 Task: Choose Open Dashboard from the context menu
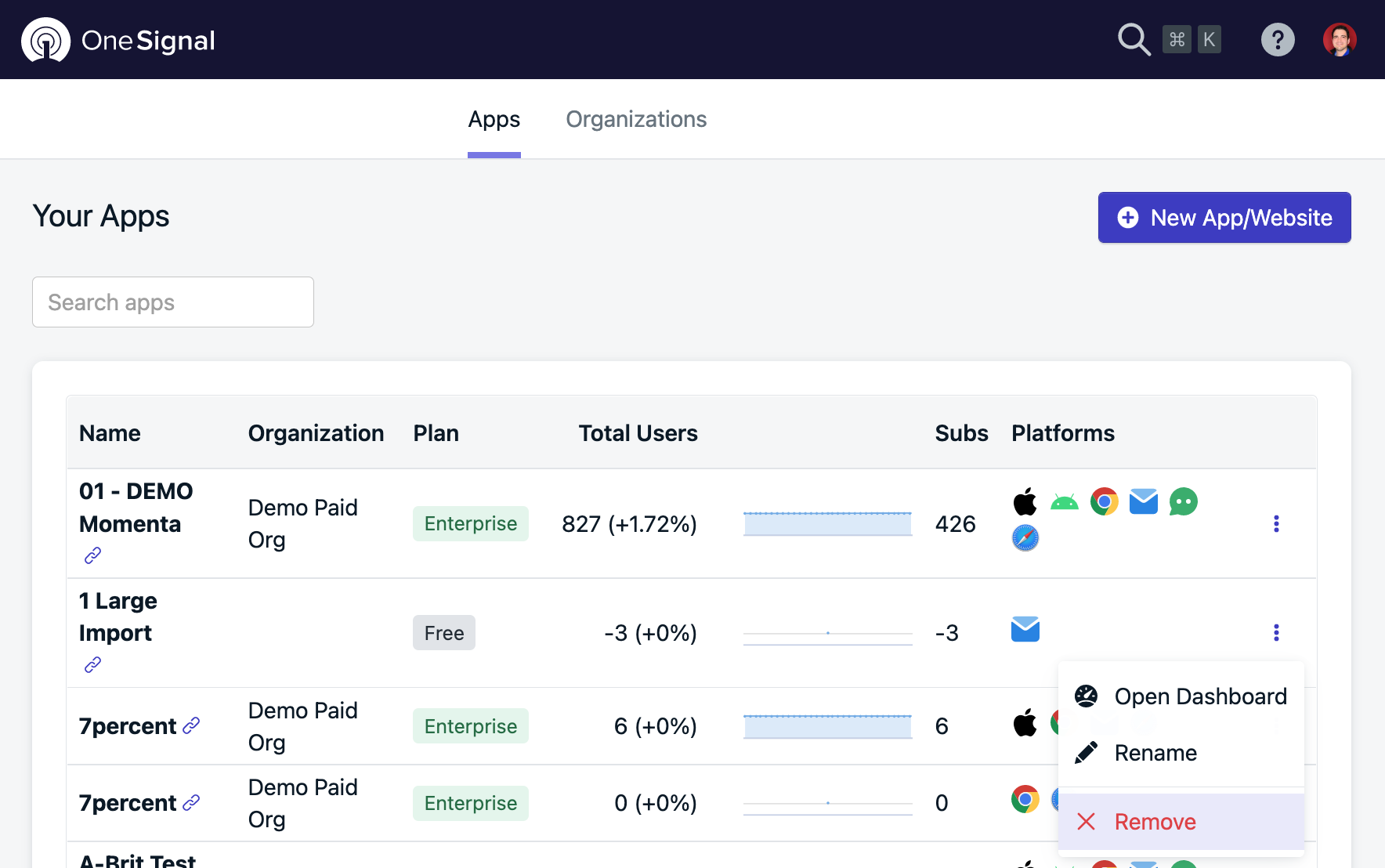1181,696
